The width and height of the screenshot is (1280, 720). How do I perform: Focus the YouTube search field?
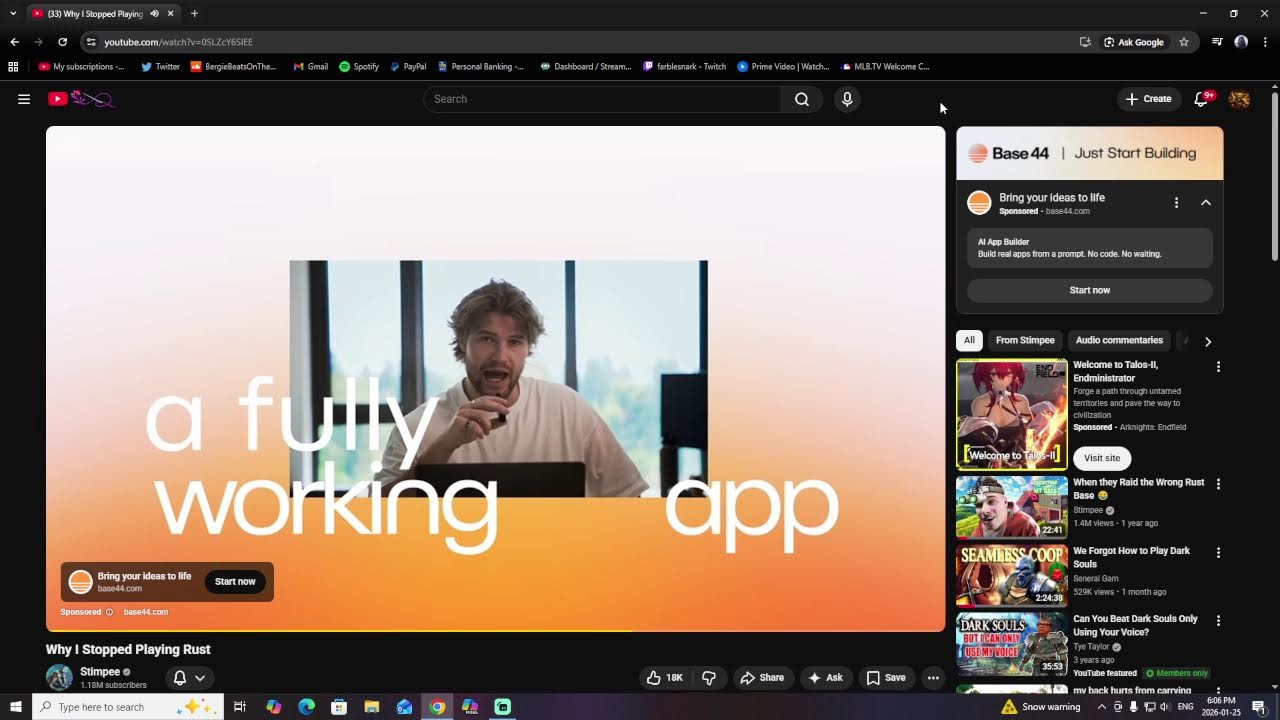[603, 99]
